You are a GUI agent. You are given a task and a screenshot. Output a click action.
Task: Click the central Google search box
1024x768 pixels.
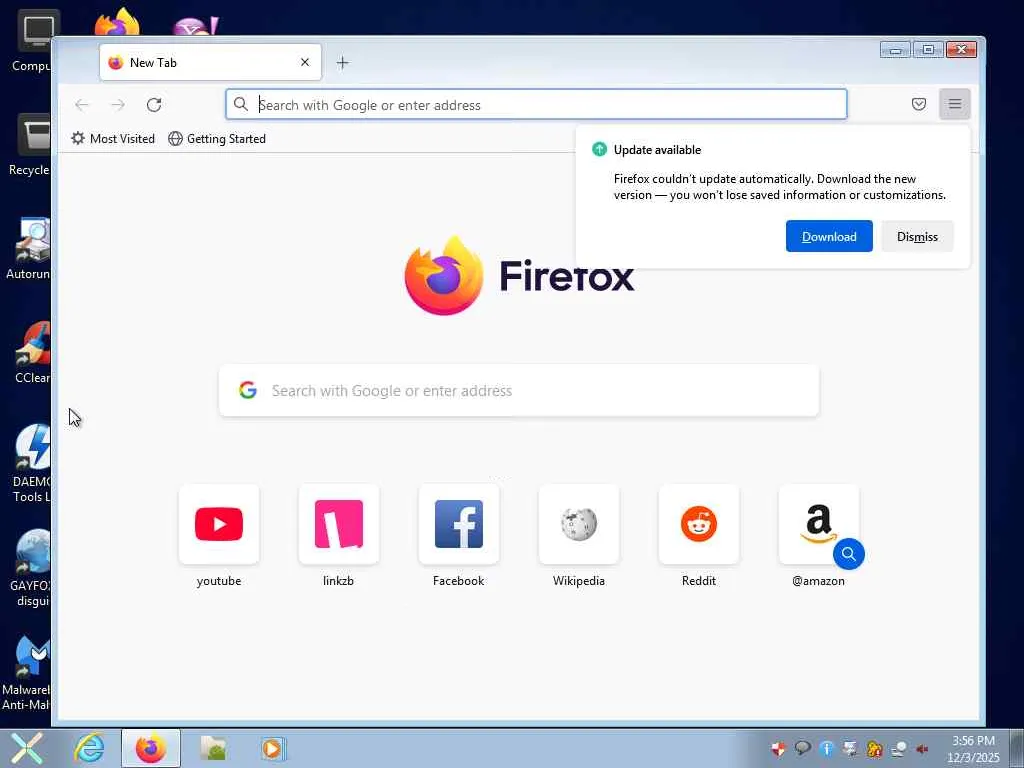click(519, 391)
